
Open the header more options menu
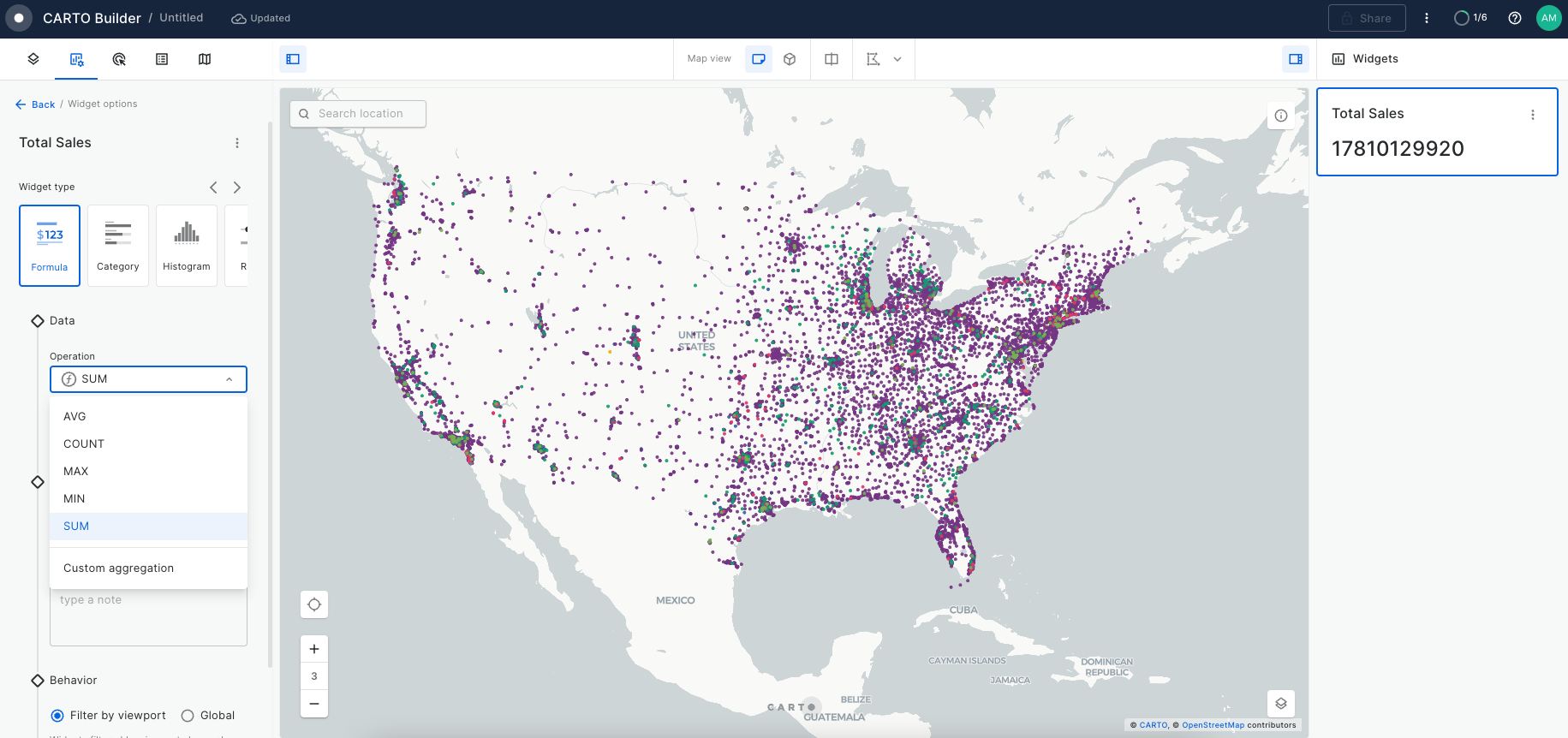point(1427,18)
